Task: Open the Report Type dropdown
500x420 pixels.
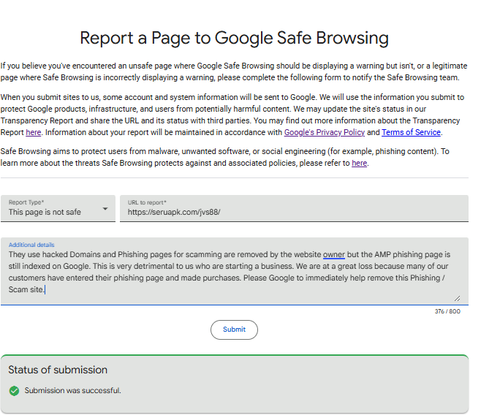Action: pyautogui.click(x=58, y=208)
